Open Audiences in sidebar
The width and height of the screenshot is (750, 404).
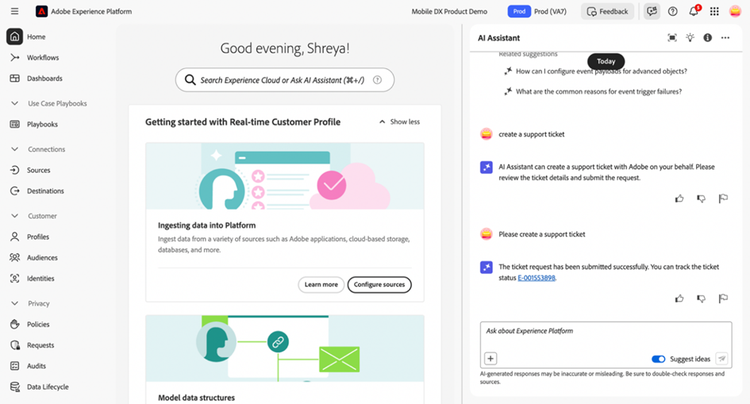tap(33, 258)
